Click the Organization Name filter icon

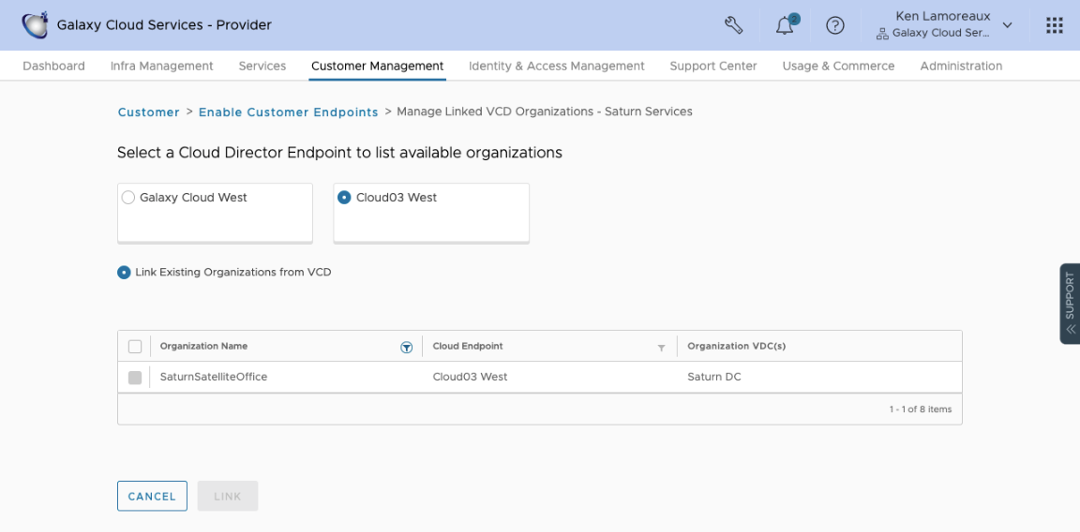[406, 347]
